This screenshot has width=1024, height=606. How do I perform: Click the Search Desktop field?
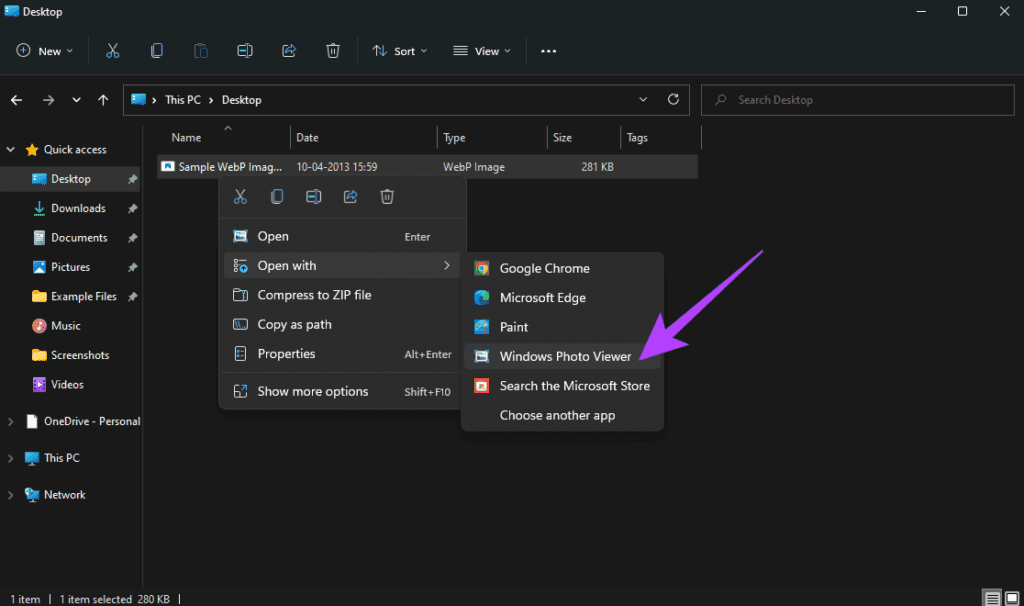(857, 100)
